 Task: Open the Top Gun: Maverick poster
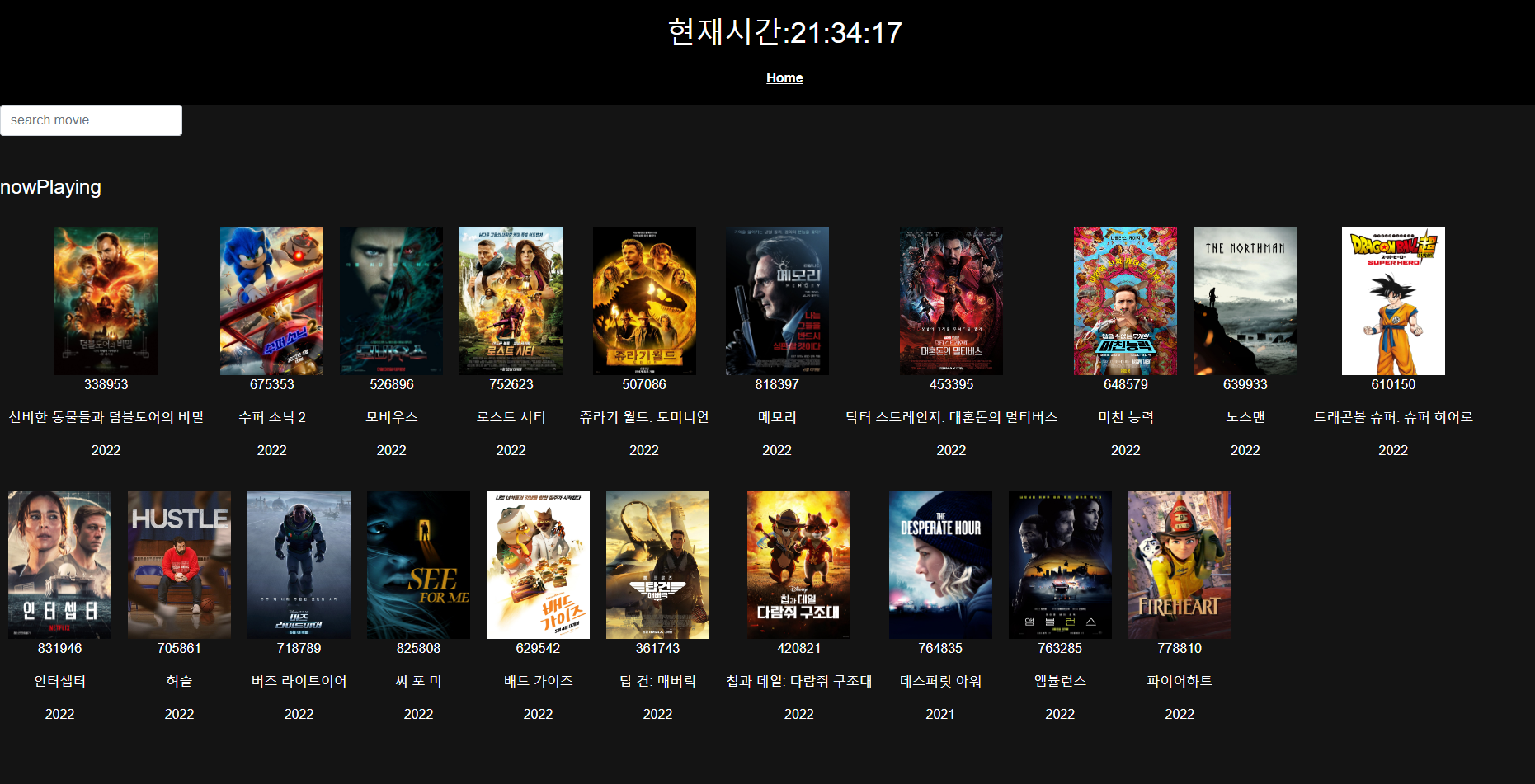tap(657, 564)
